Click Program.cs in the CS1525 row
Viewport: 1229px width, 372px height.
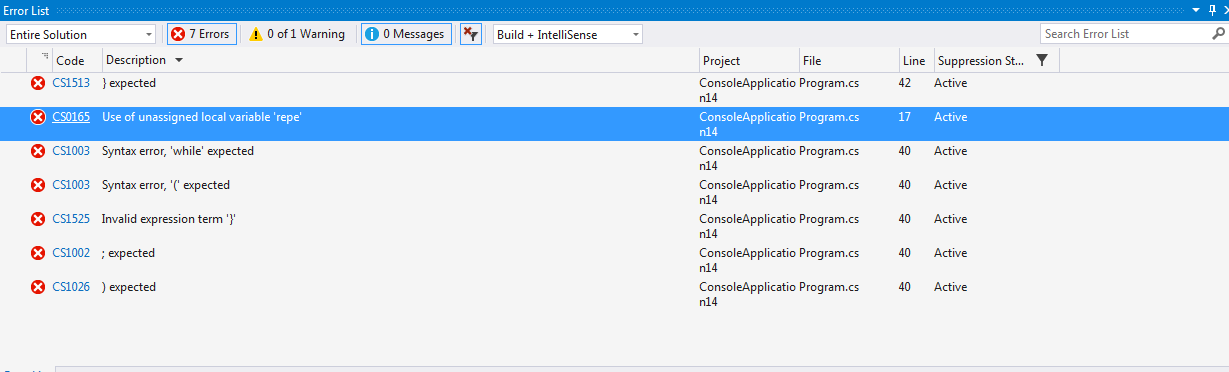click(829, 219)
